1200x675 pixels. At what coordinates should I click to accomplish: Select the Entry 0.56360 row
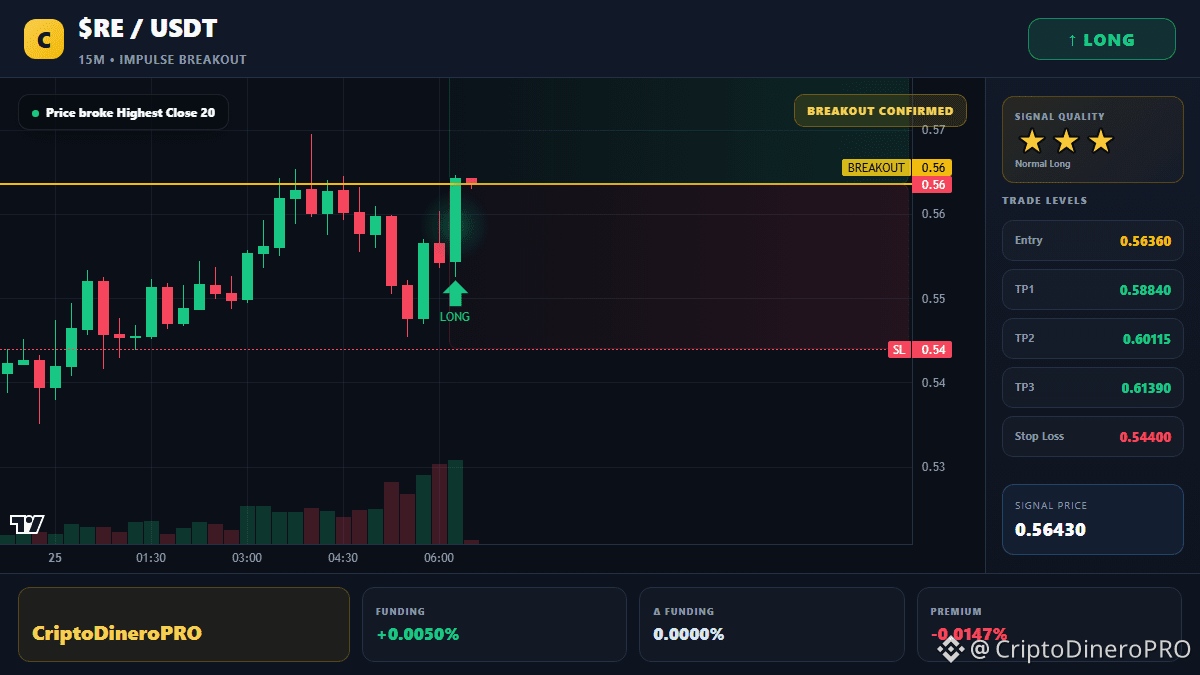pyautogui.click(x=1093, y=240)
